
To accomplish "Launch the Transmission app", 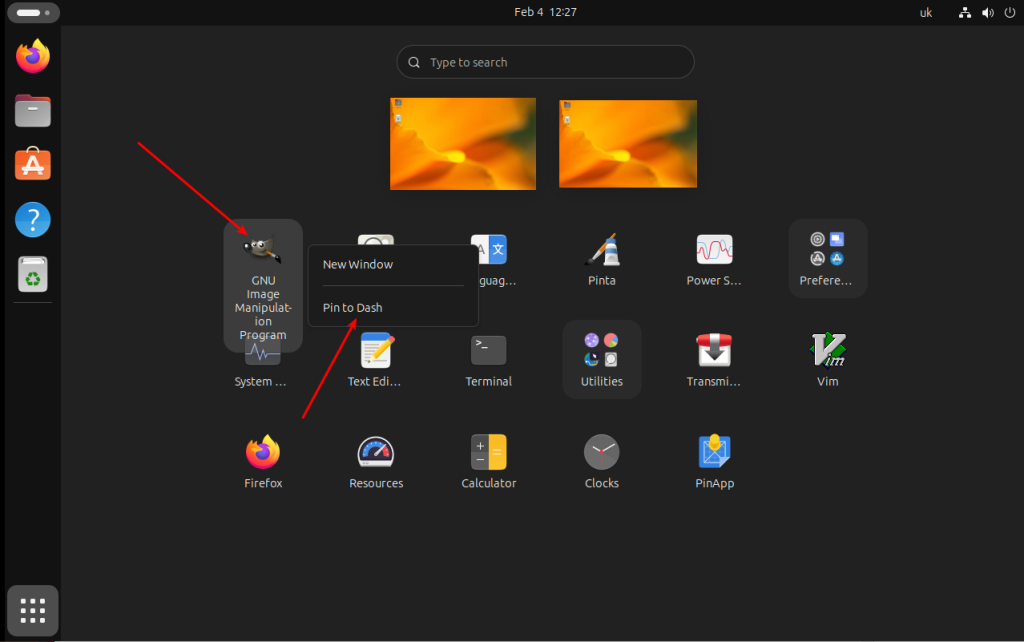I will pyautogui.click(x=714, y=350).
